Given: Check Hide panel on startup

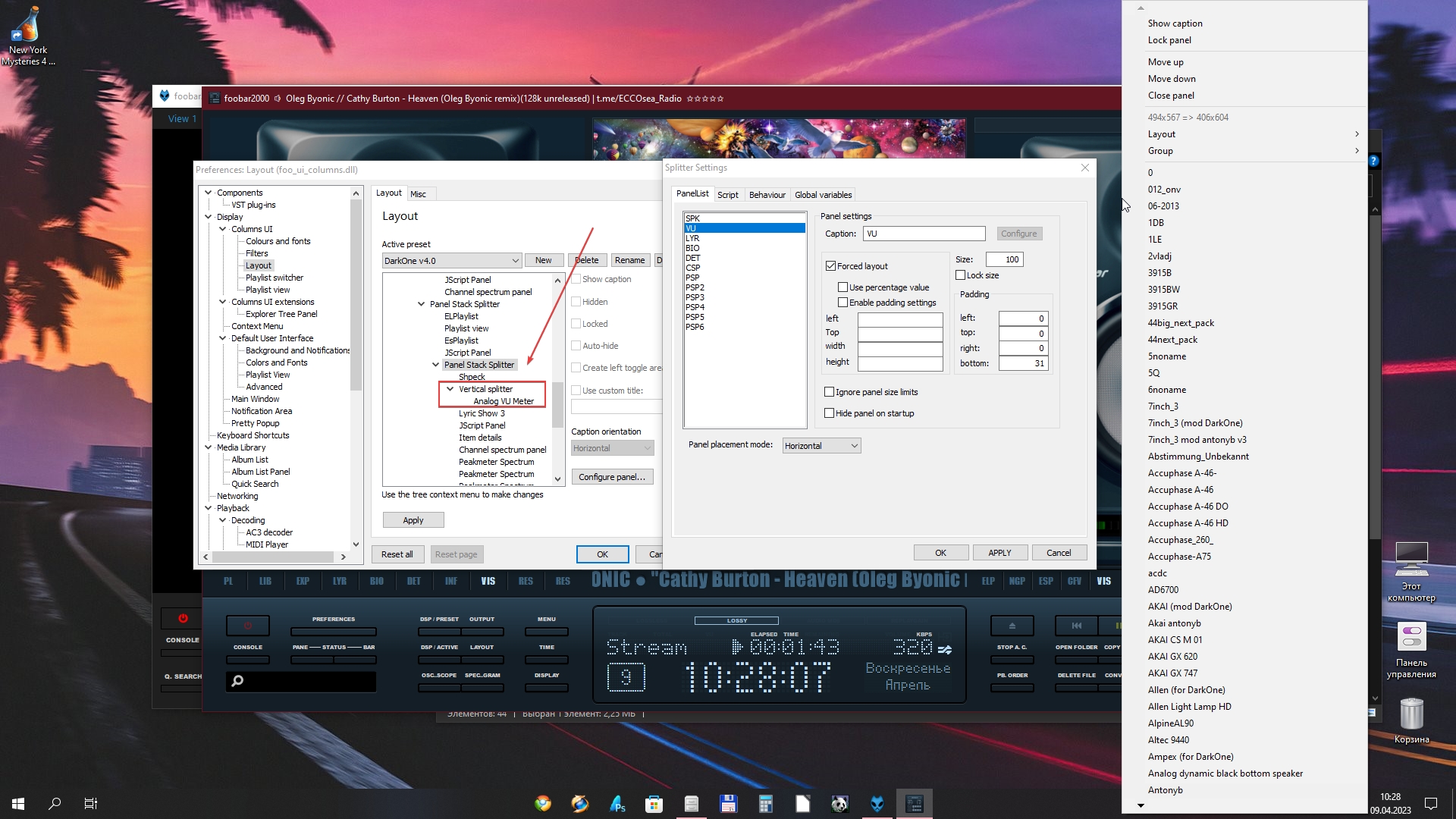Looking at the screenshot, I should point(830,413).
